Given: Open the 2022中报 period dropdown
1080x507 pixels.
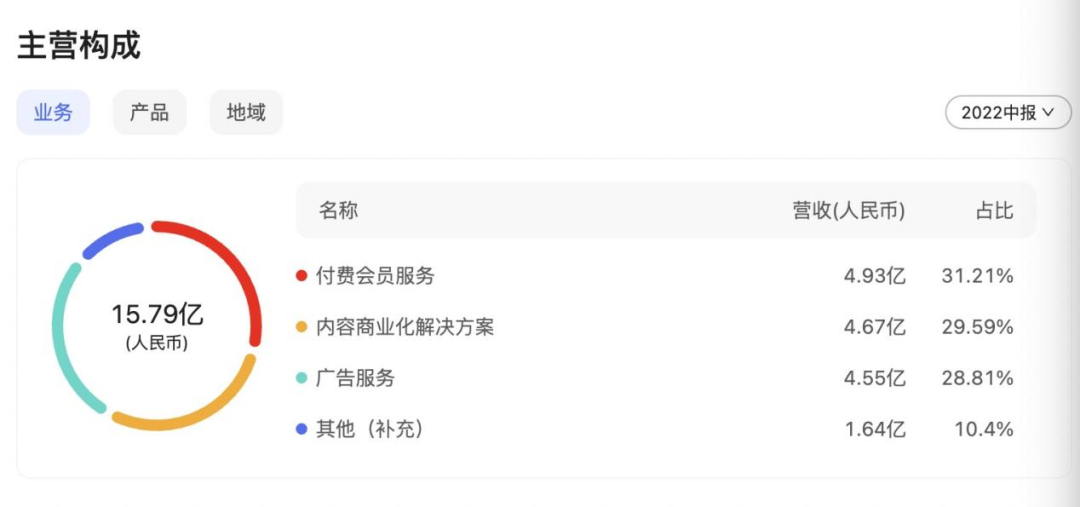Looking at the screenshot, I should click(1008, 112).
